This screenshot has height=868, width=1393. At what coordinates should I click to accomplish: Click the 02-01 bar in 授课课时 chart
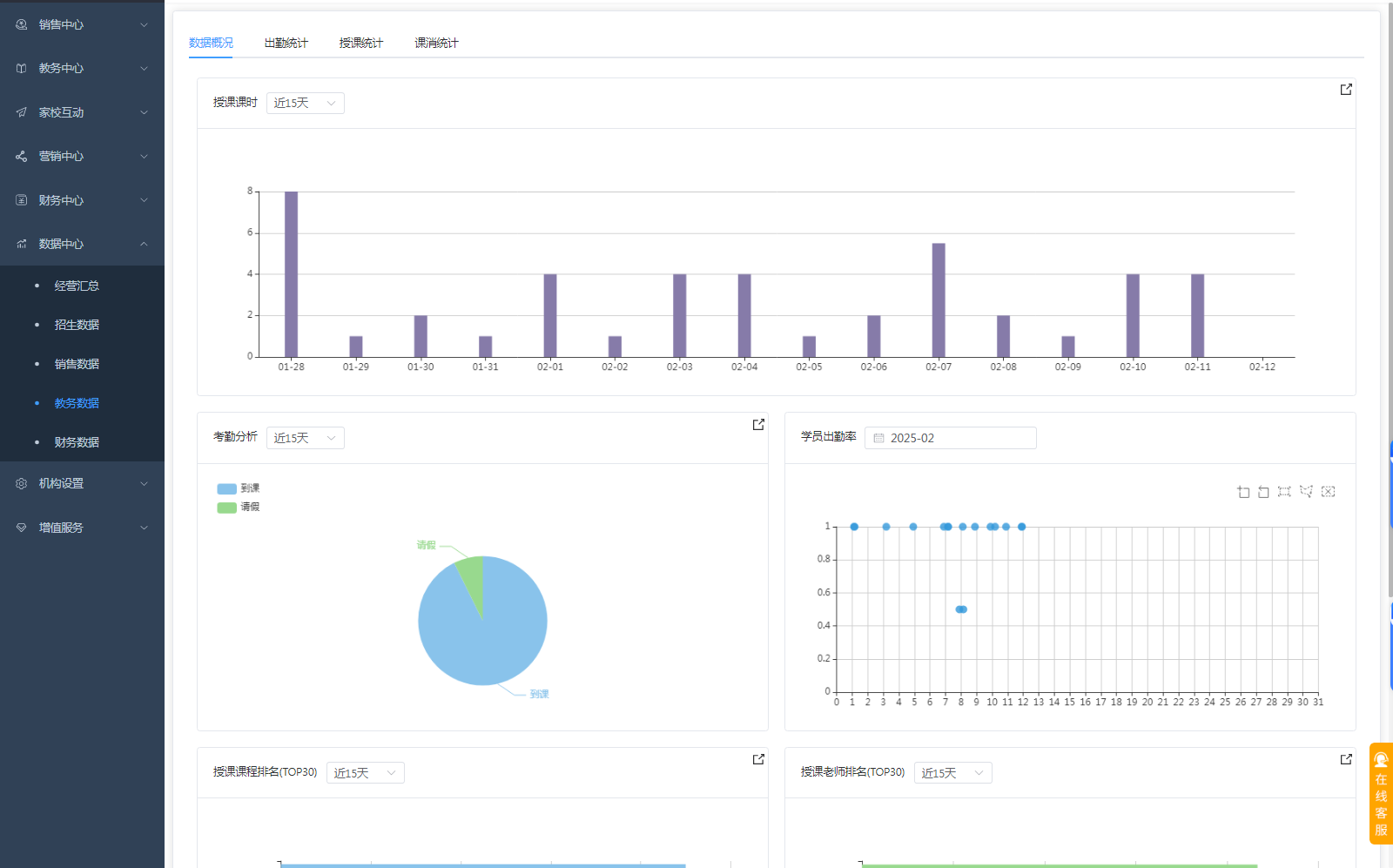tap(550, 316)
